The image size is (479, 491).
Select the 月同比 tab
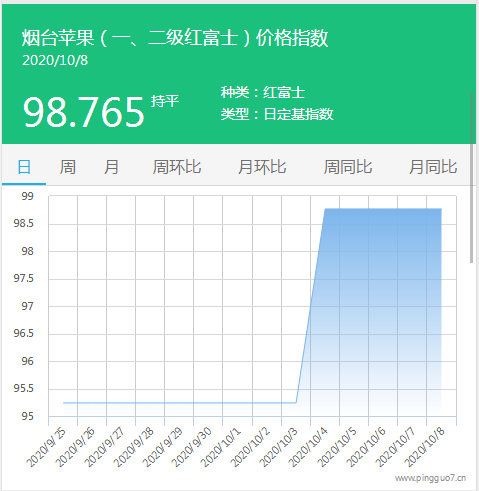pos(433,167)
